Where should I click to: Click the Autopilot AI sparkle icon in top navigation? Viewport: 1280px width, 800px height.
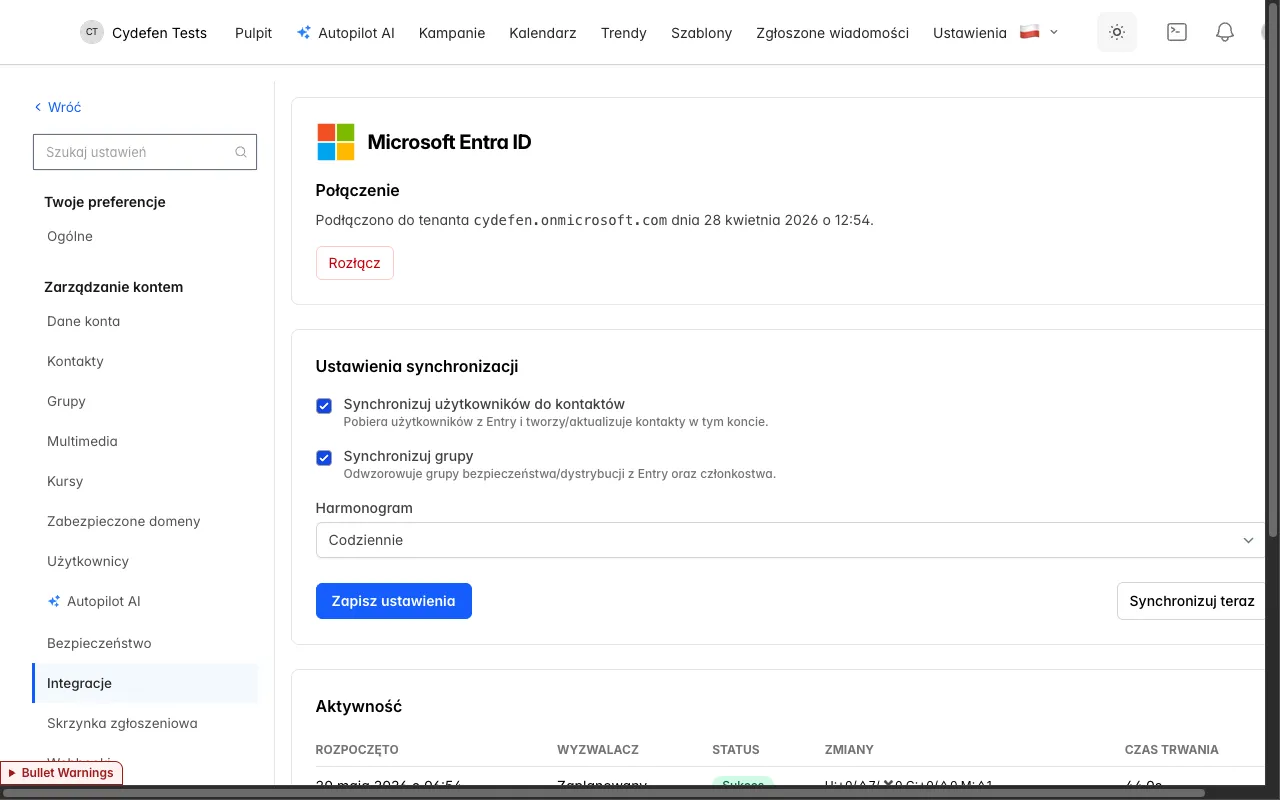coord(304,32)
